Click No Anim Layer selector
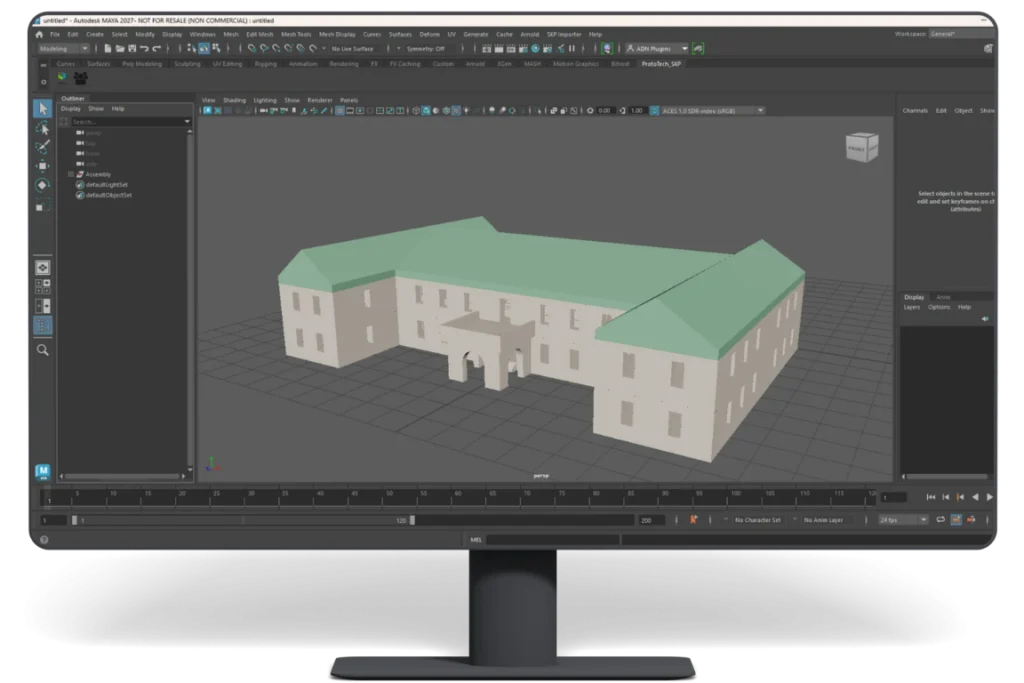Viewport: 1024px width, 683px height. coord(823,520)
